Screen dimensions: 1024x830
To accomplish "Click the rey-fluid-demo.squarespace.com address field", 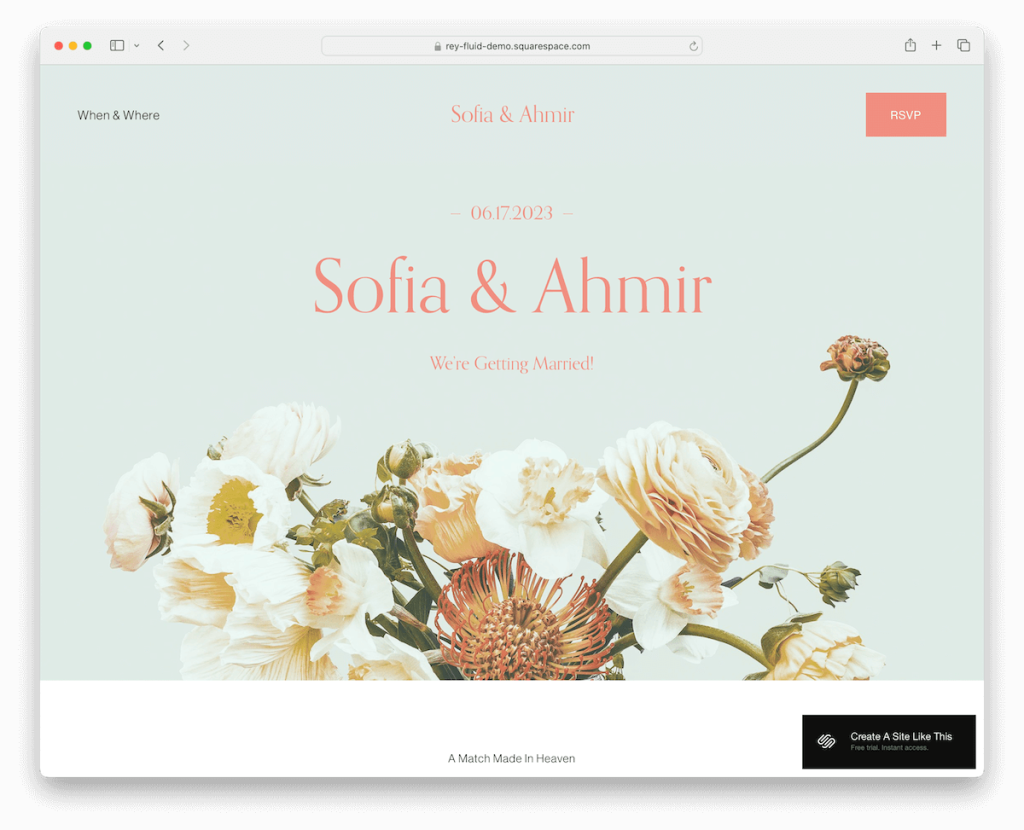I will point(511,46).
